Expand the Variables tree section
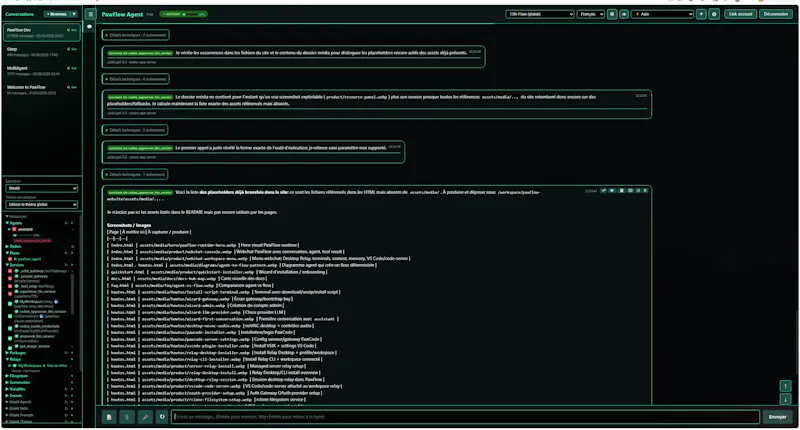 coord(16,389)
